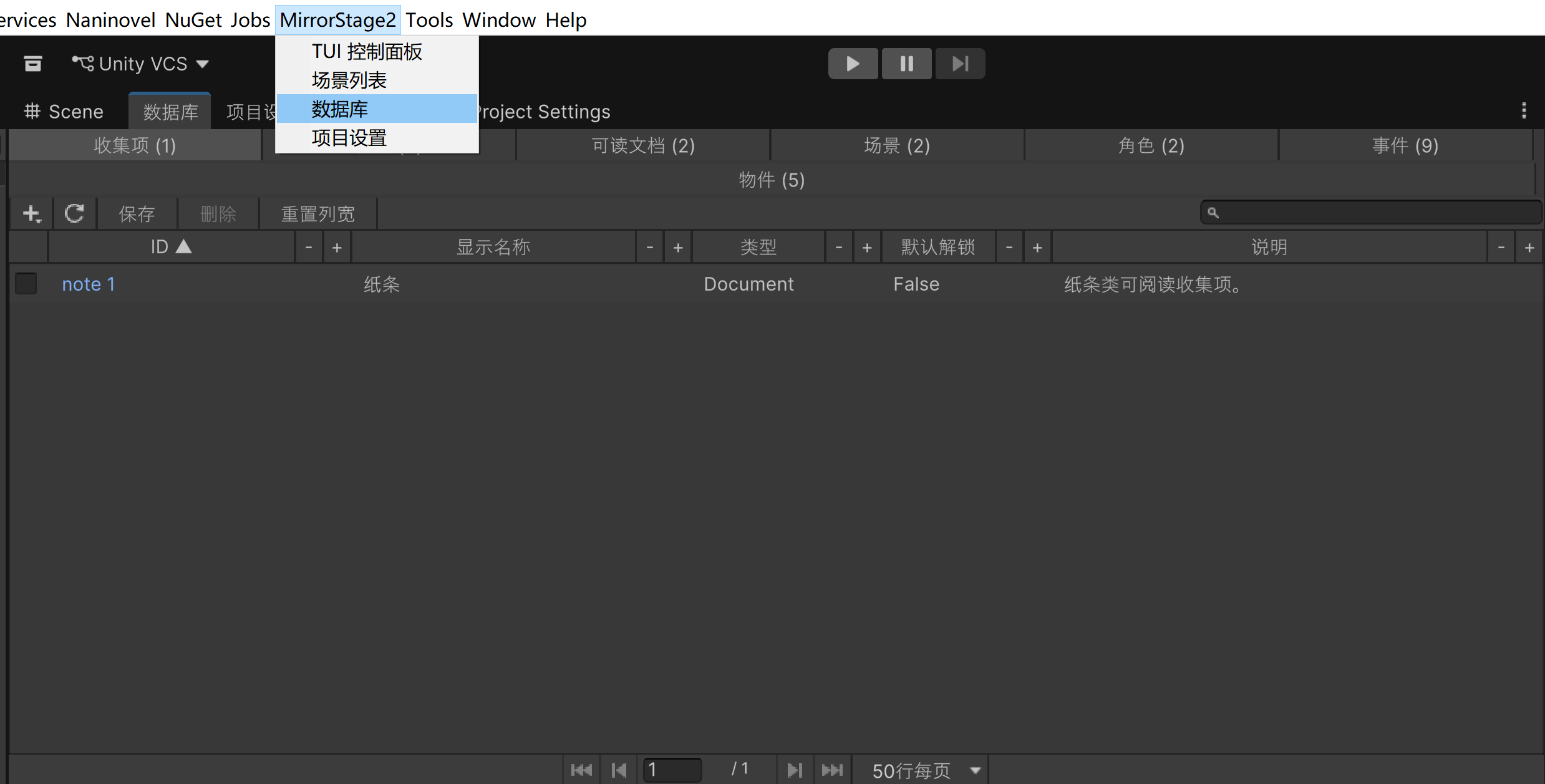This screenshot has width=1545, height=784.
Task: Click the 默认解锁 column header
Action: click(x=938, y=247)
